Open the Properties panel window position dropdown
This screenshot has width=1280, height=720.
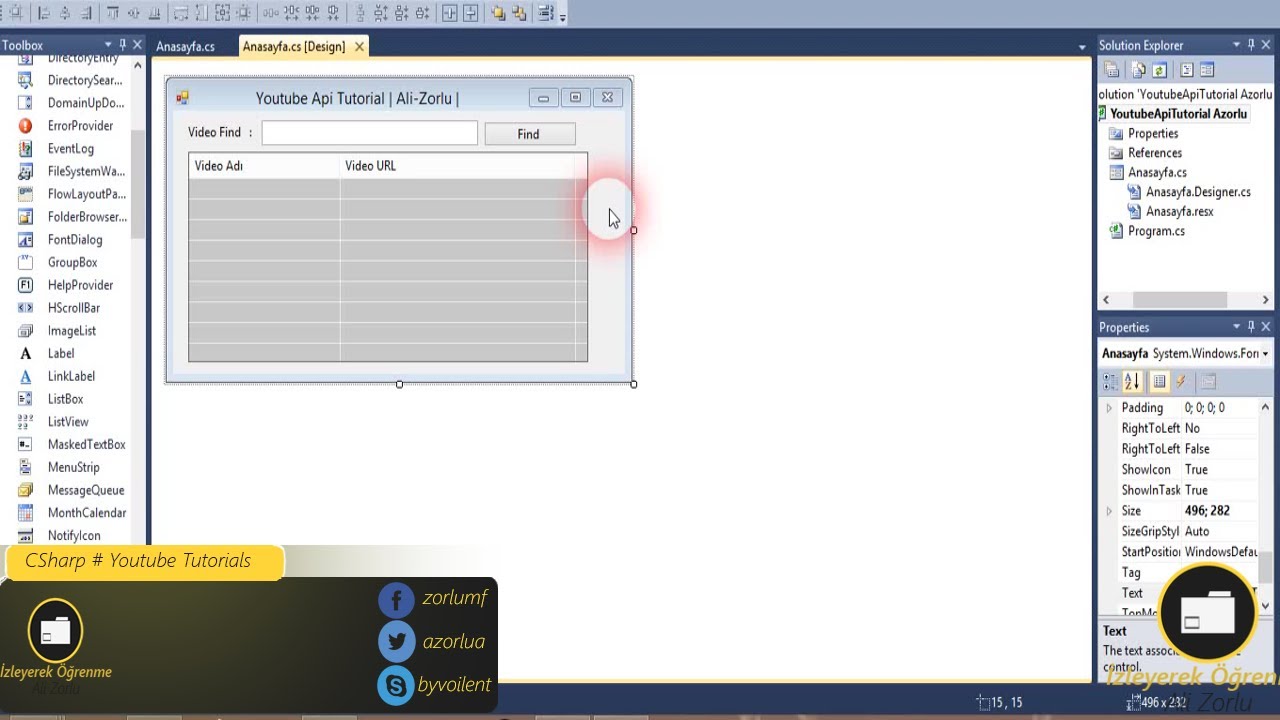[x=1236, y=327]
